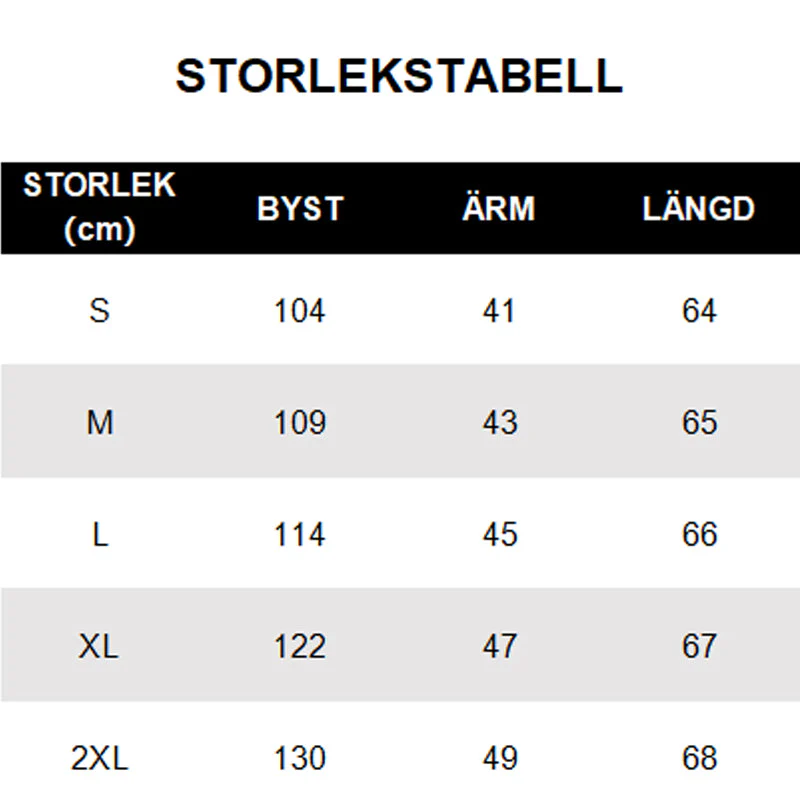Click length value 65 in M row
Viewport: 800px width, 800px height.
[x=699, y=422]
